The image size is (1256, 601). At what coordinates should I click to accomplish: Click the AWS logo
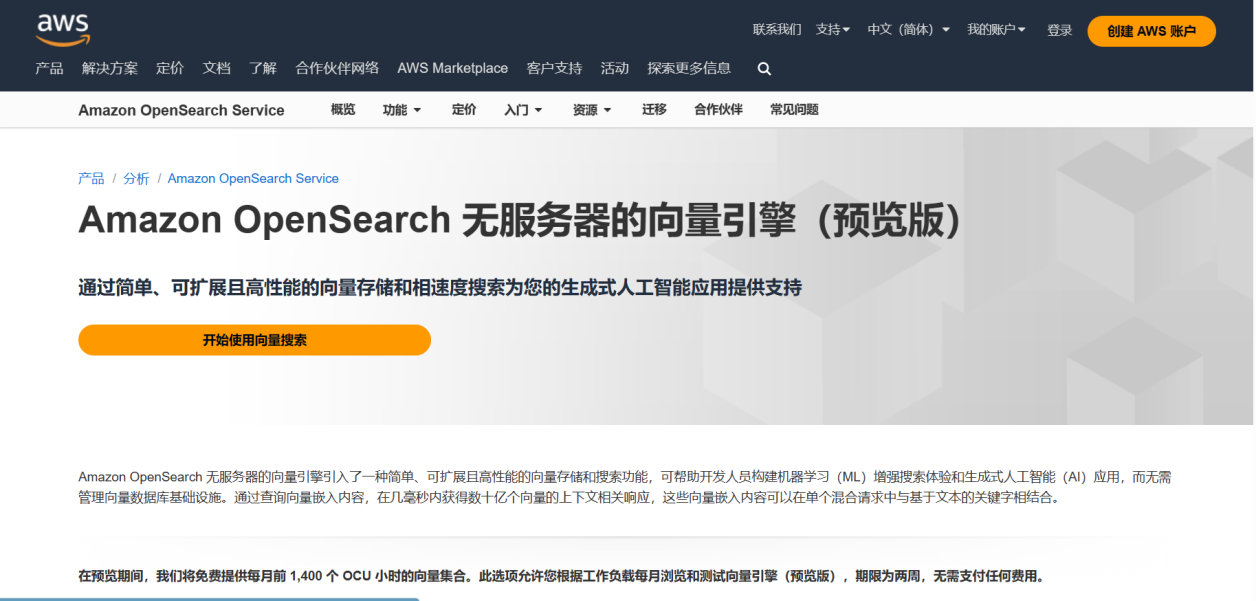coord(63,30)
